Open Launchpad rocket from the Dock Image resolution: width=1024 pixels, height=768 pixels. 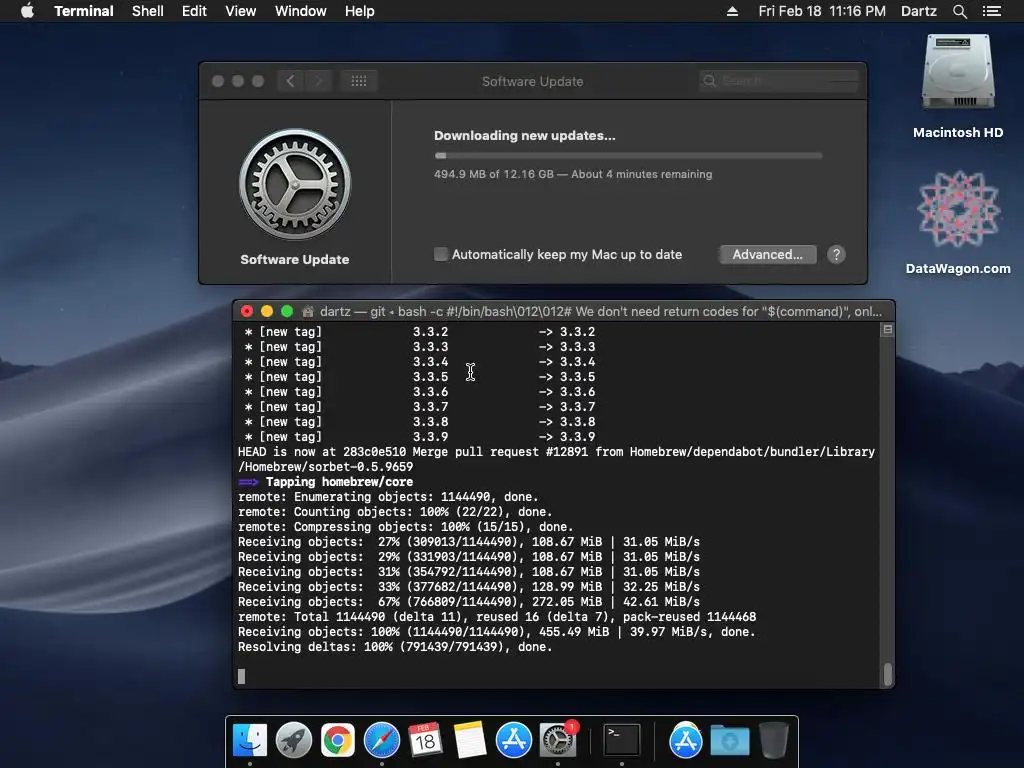coord(293,741)
